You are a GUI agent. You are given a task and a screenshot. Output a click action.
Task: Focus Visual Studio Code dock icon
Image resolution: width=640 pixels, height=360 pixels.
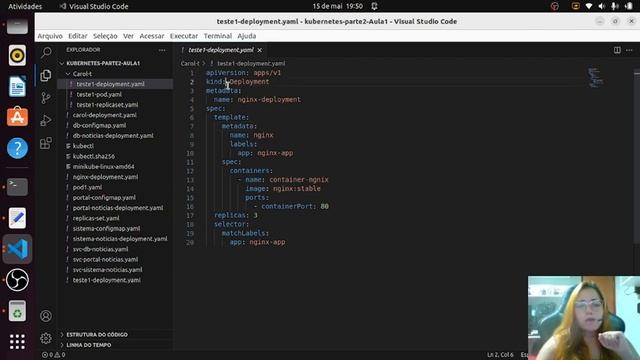pyautogui.click(x=17, y=249)
